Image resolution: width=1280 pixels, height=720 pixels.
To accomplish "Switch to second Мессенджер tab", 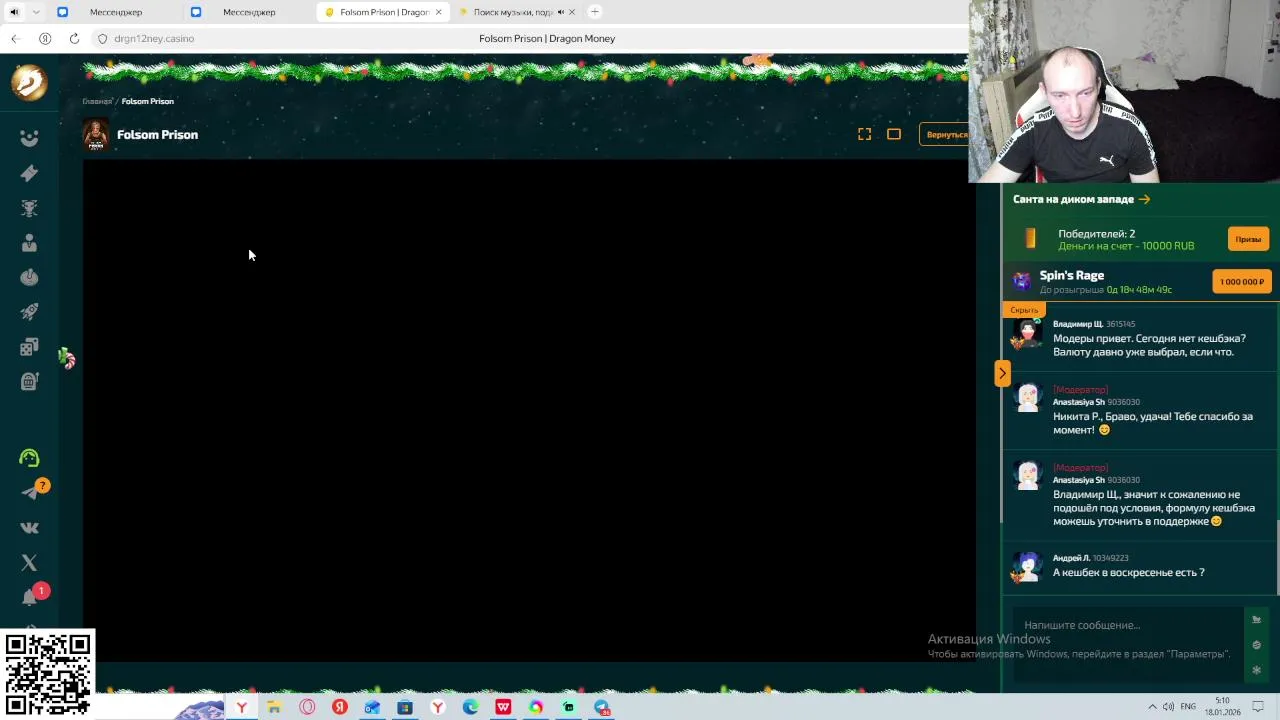I will tap(249, 12).
